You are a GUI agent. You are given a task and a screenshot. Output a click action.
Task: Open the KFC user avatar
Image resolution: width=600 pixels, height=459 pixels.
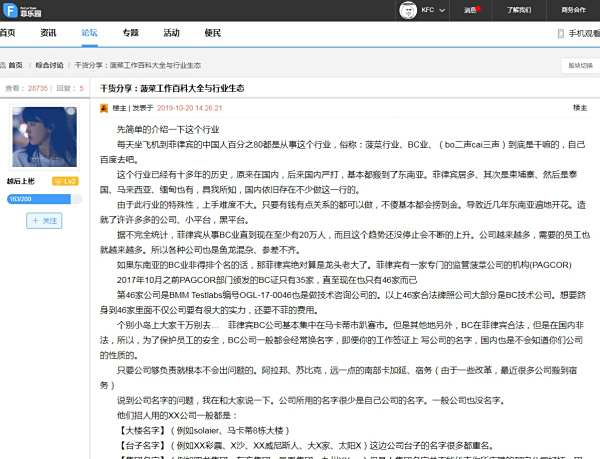tap(408, 10)
